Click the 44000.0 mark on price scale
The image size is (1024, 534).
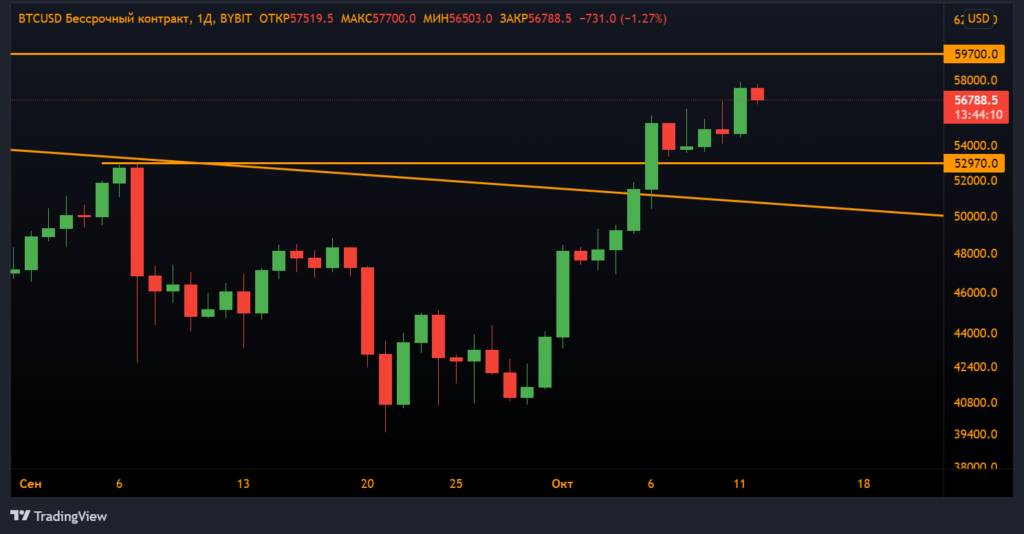(x=977, y=333)
